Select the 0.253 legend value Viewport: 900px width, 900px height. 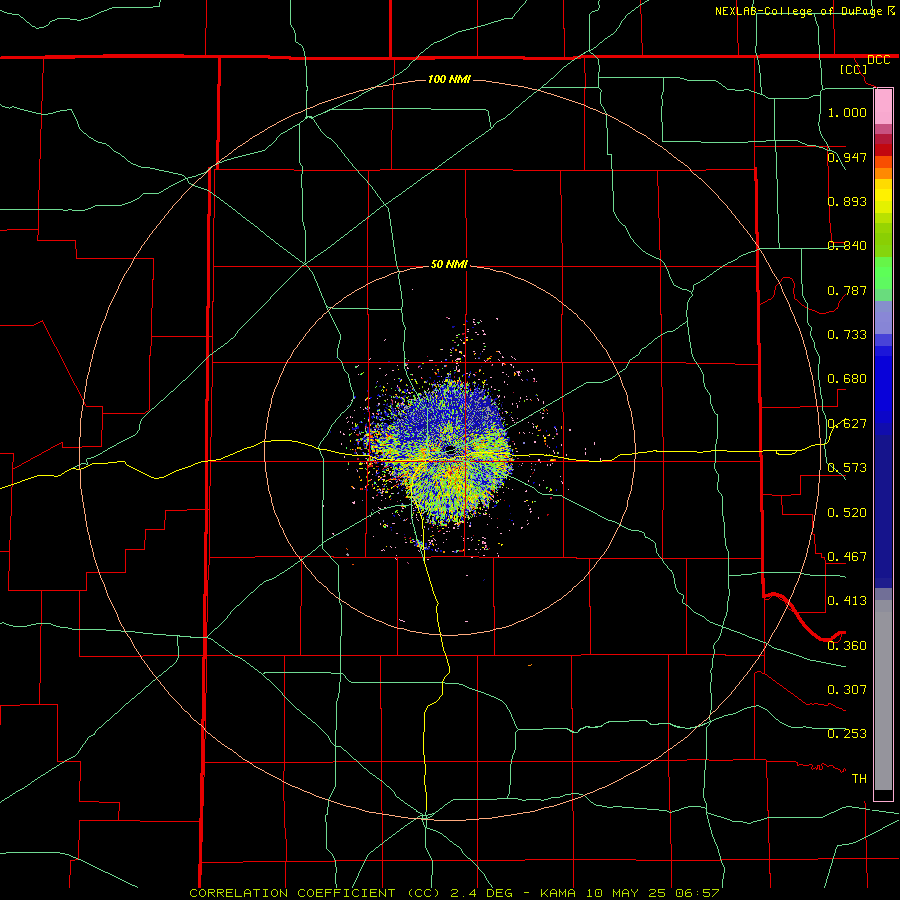pyautogui.click(x=847, y=734)
